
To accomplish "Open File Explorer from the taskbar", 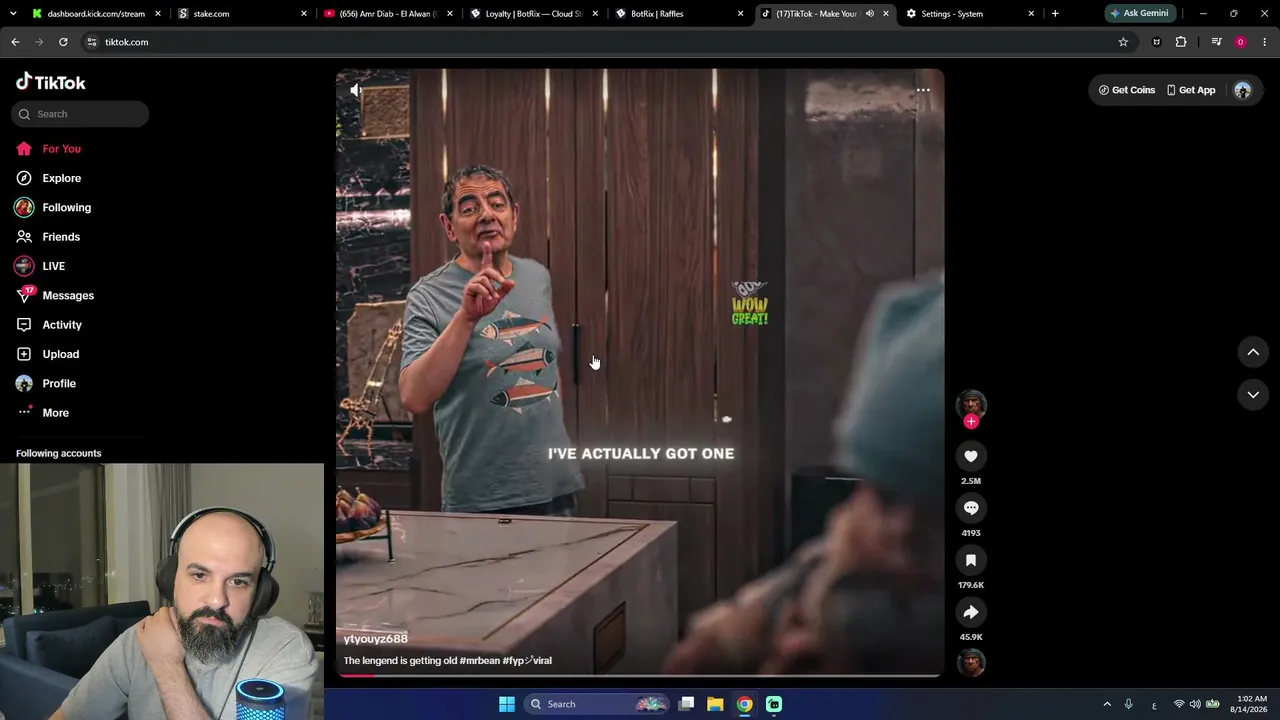I will tap(715, 704).
